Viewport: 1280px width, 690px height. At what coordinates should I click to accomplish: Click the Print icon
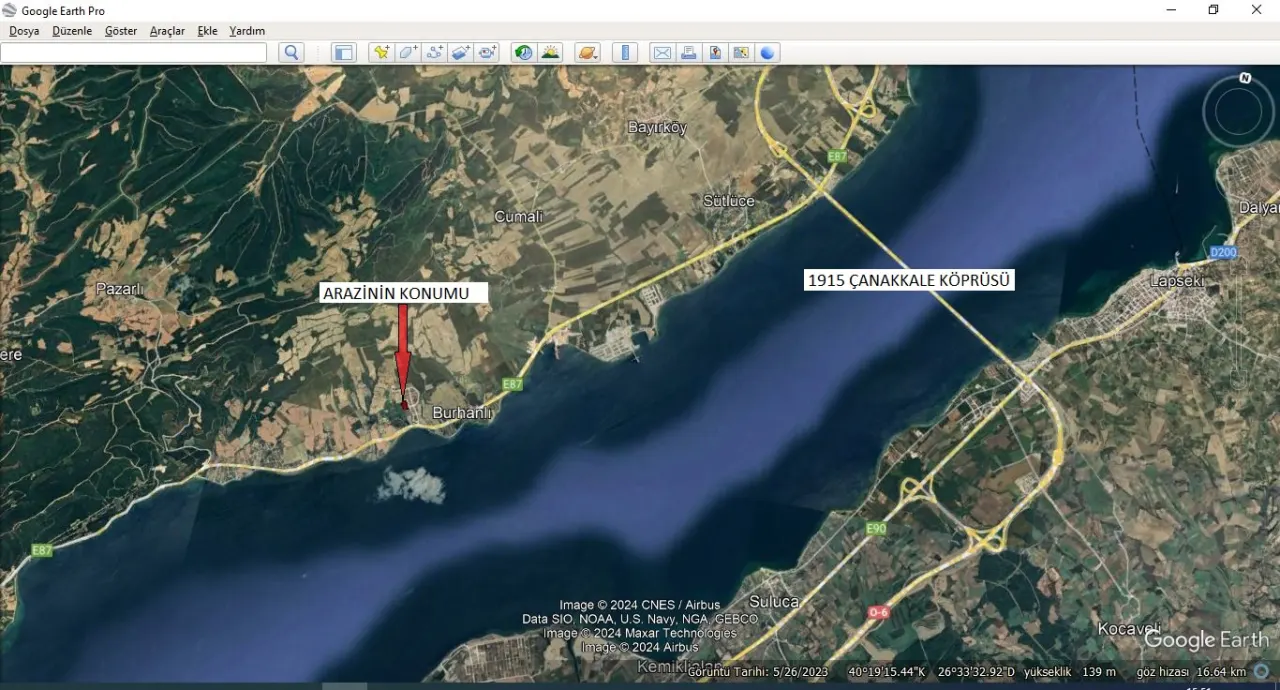pos(688,53)
